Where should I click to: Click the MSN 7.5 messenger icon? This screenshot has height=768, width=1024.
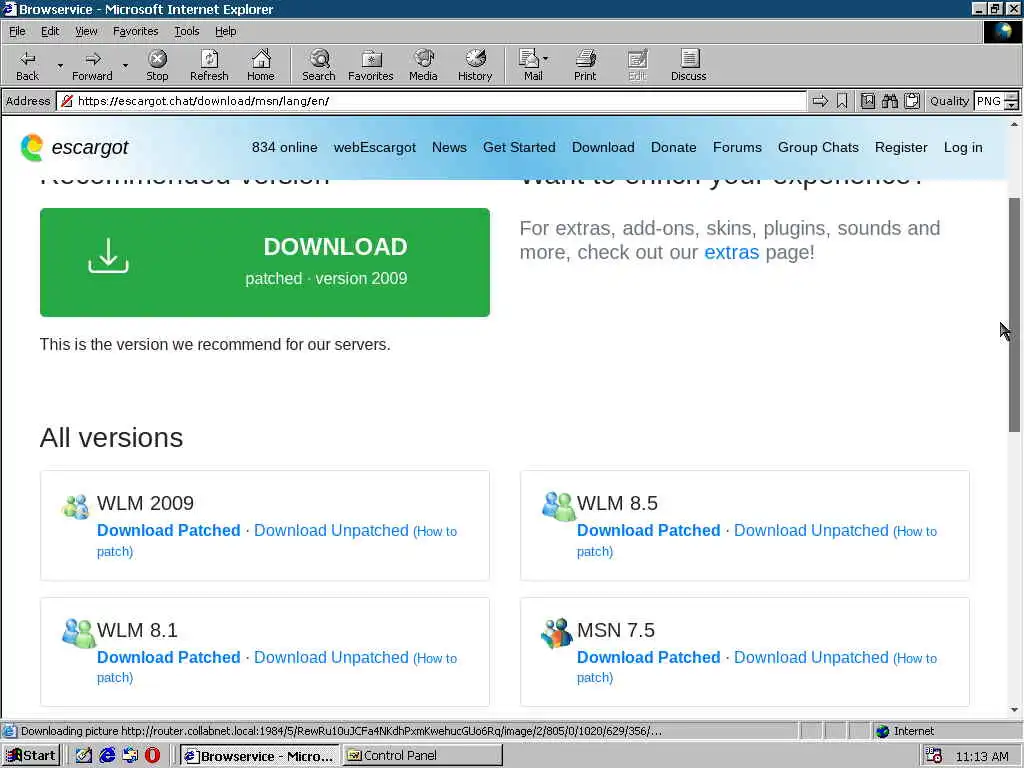(x=556, y=633)
